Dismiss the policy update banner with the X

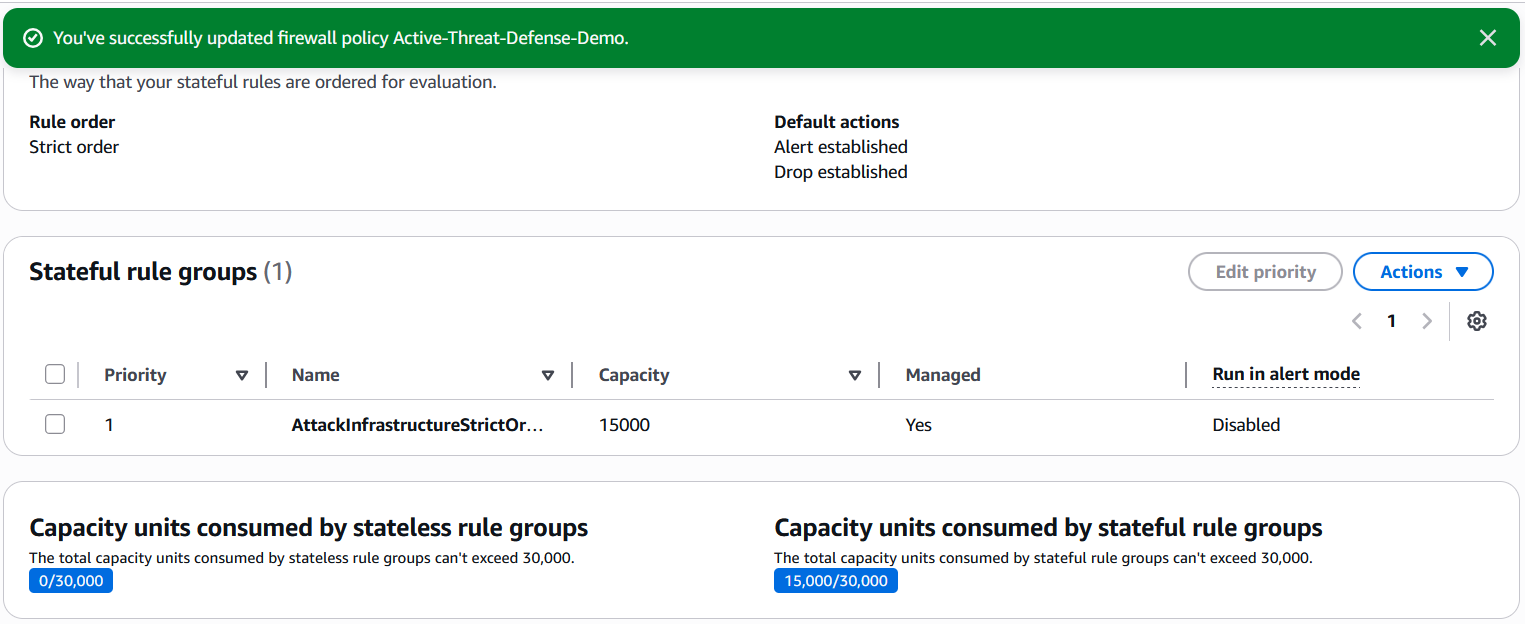(x=1488, y=37)
